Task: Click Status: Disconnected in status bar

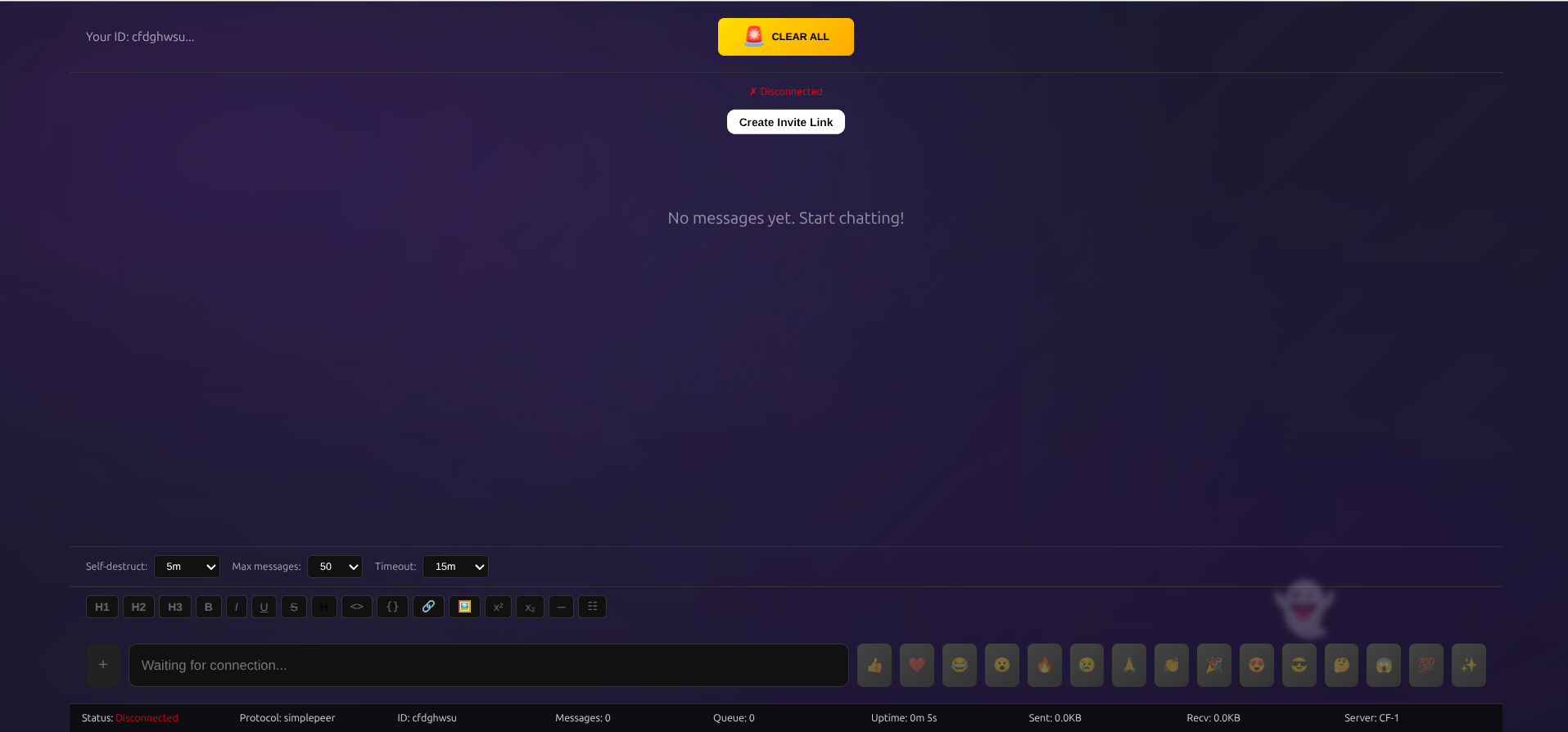Action: click(x=130, y=718)
